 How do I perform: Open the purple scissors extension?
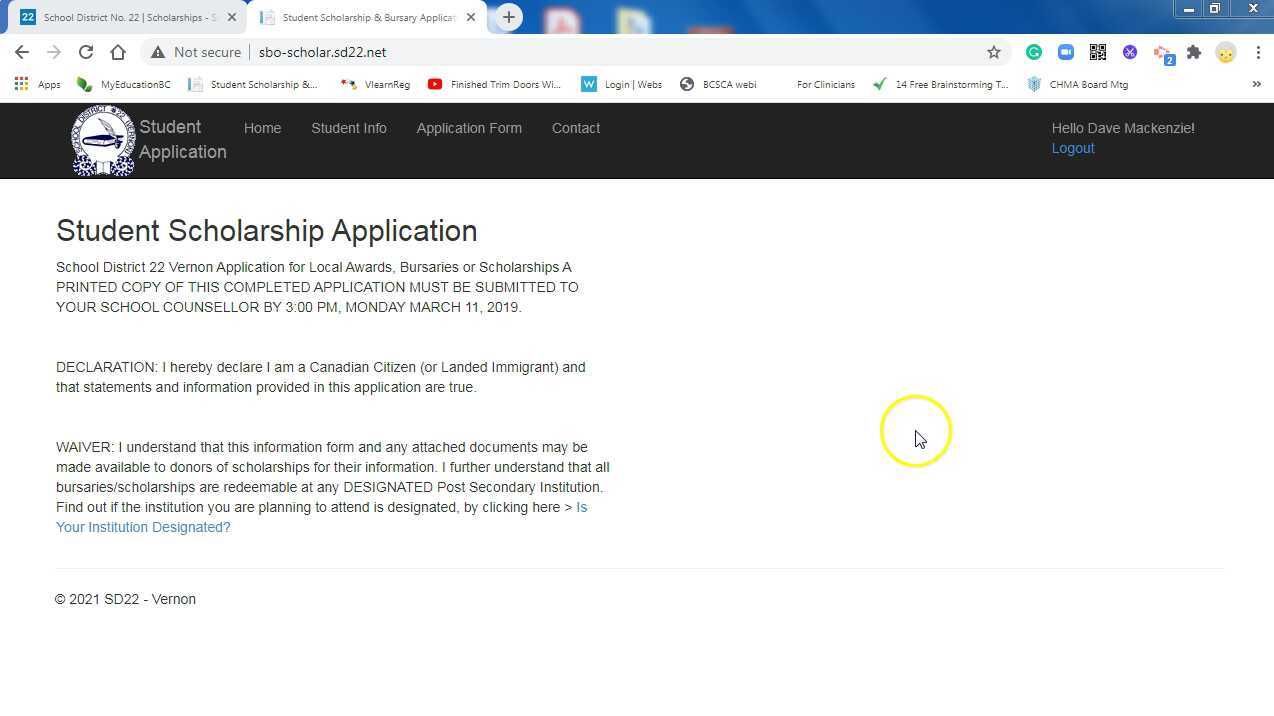click(x=1130, y=52)
